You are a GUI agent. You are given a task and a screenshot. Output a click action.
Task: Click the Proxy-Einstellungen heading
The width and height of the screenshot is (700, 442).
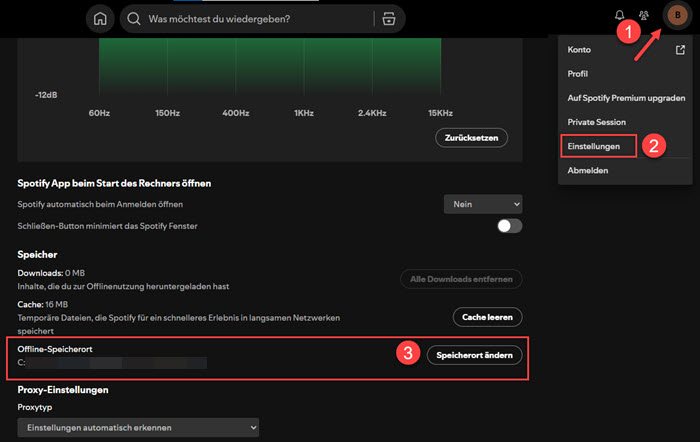(x=63, y=390)
